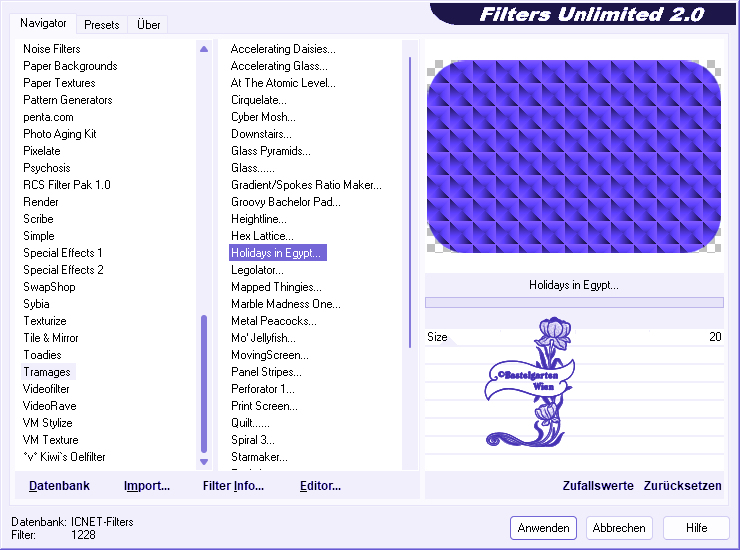Open the Über tab

coord(148,25)
